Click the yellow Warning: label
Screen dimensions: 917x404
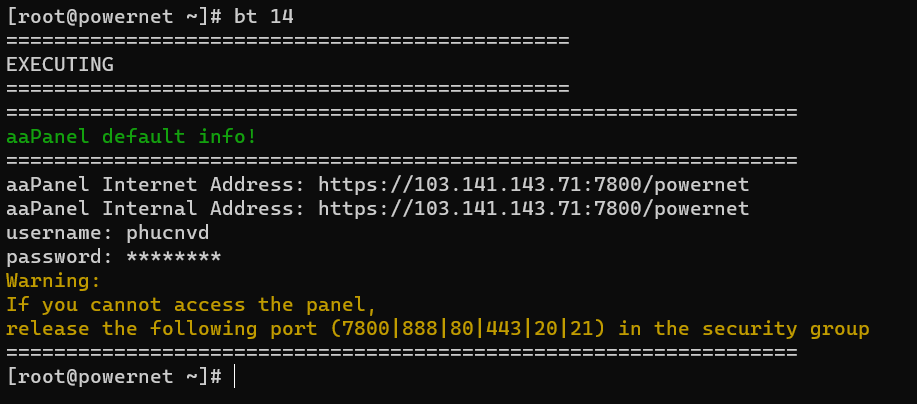coord(54,281)
